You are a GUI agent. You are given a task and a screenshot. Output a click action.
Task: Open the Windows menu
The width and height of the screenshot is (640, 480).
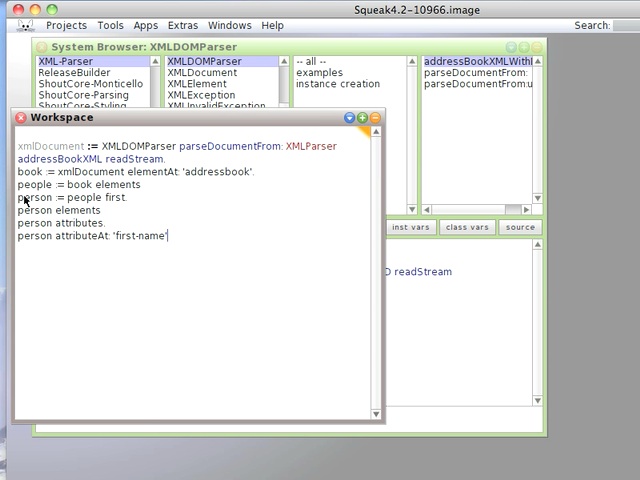[229, 26]
